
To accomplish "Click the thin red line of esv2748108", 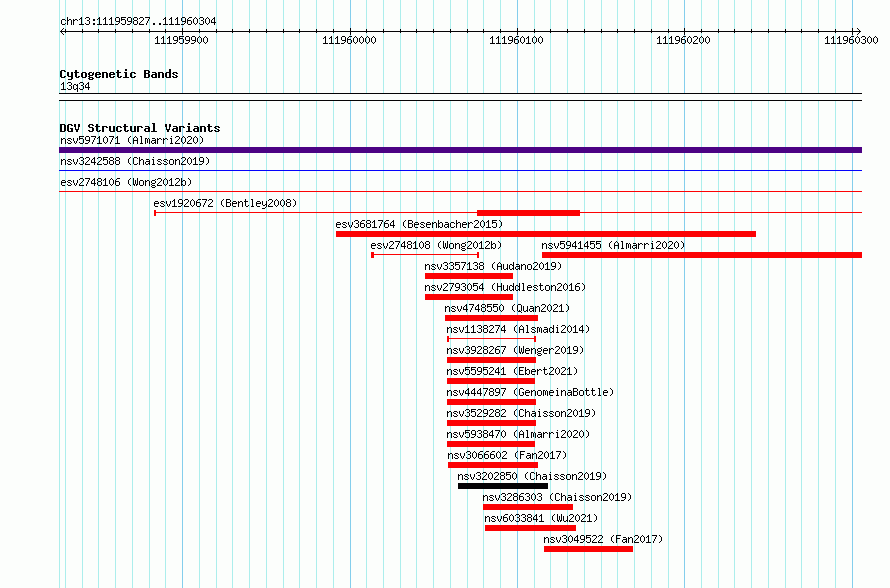I will [x=425, y=255].
